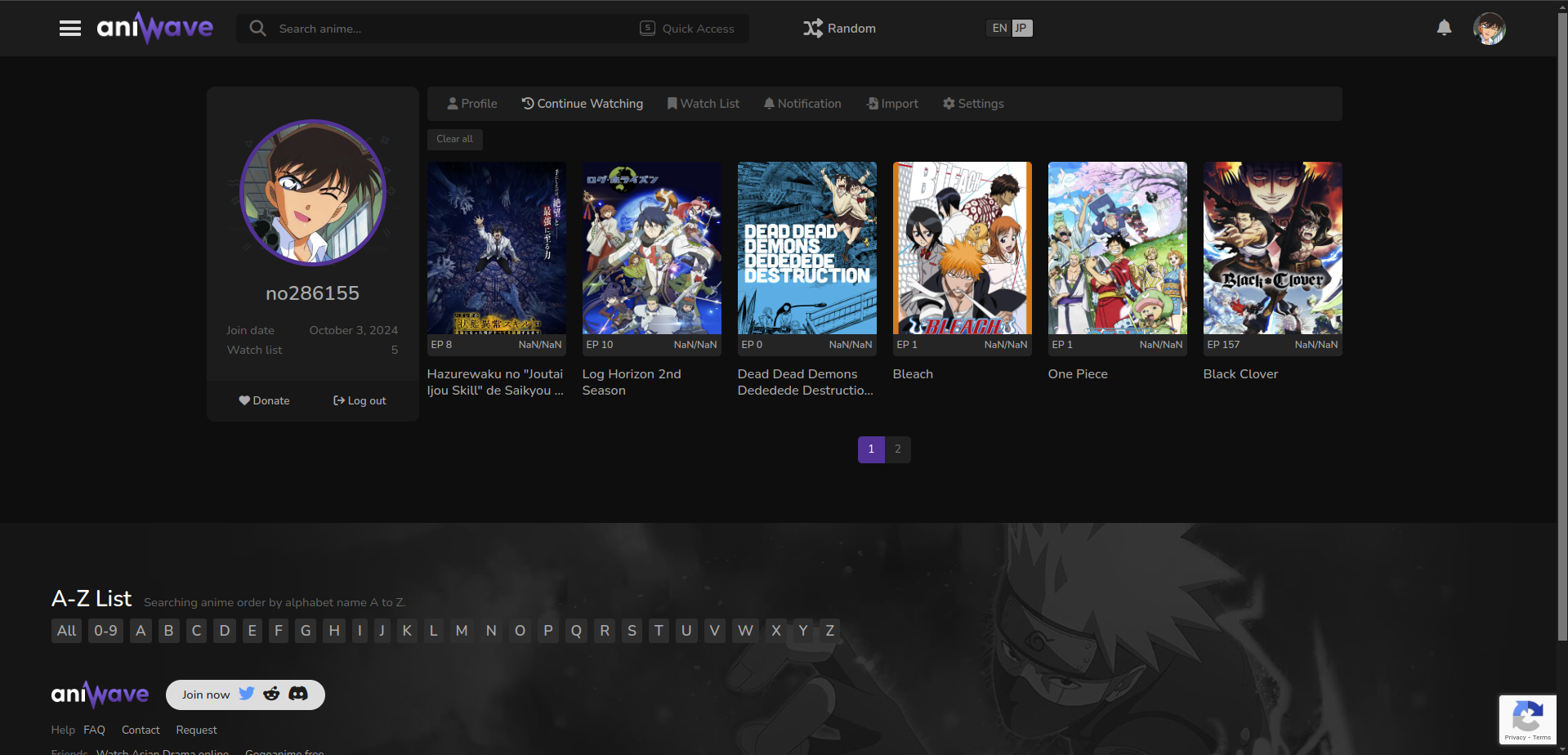Open the Discord icon in Join now

tap(298, 694)
